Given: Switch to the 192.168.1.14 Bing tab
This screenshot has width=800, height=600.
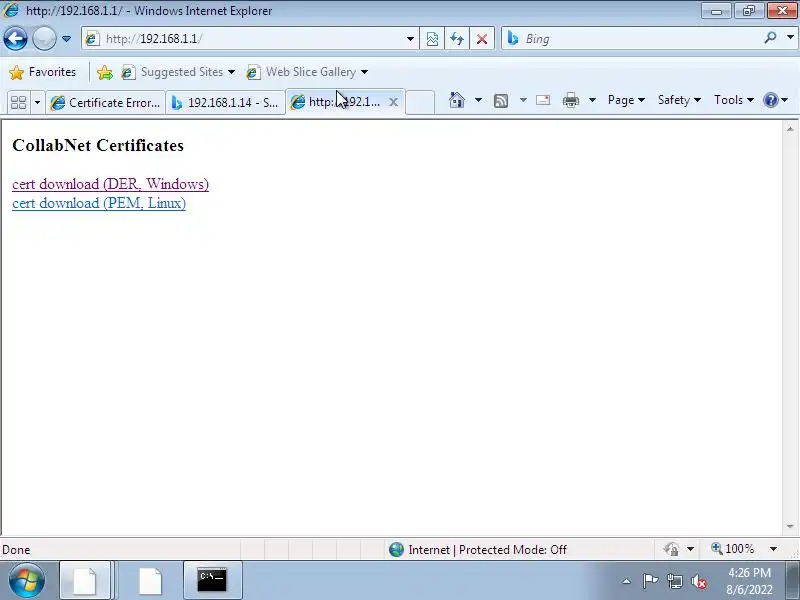Looking at the screenshot, I should [x=226, y=103].
